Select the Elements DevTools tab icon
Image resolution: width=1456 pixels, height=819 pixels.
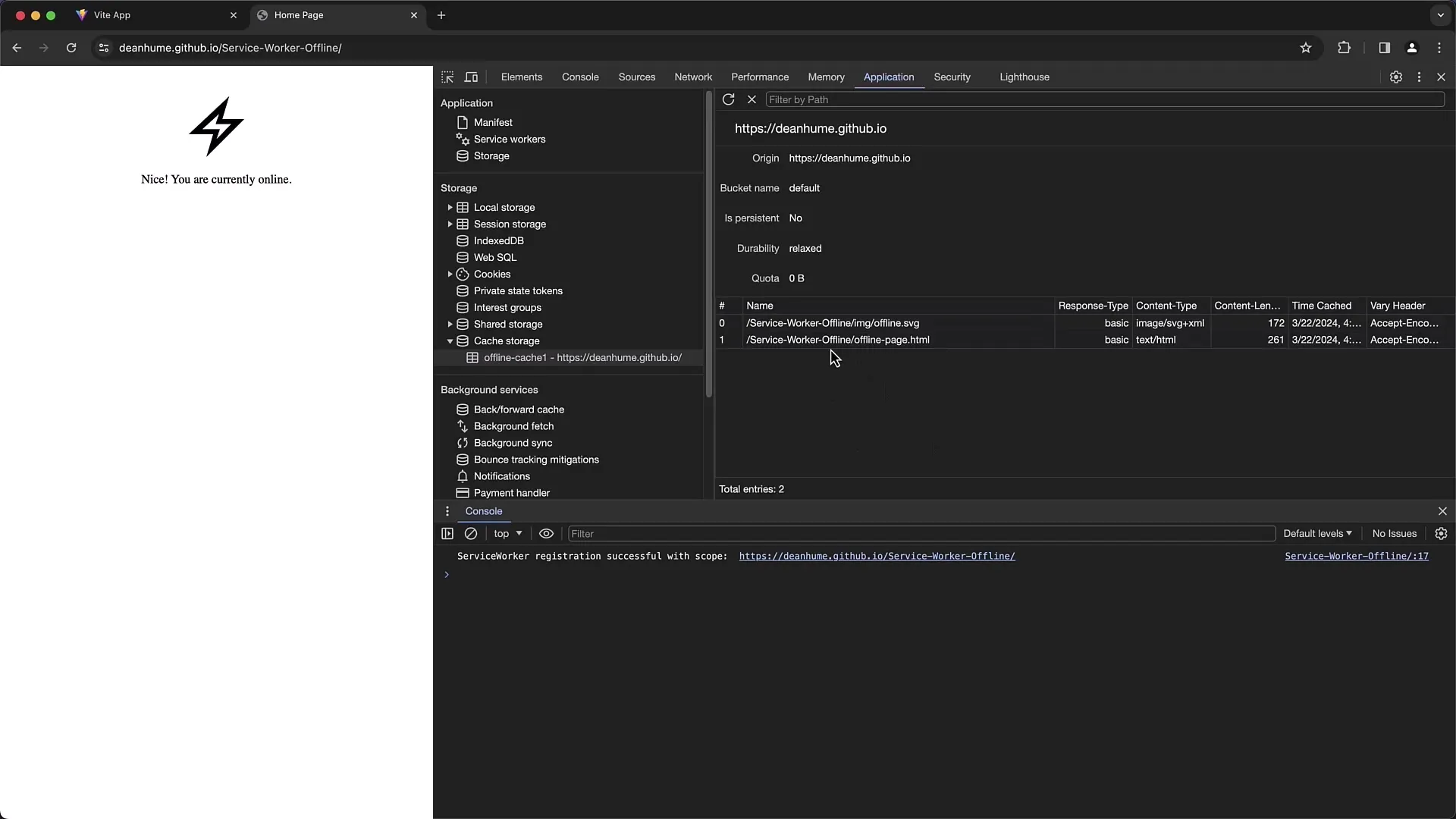(521, 77)
